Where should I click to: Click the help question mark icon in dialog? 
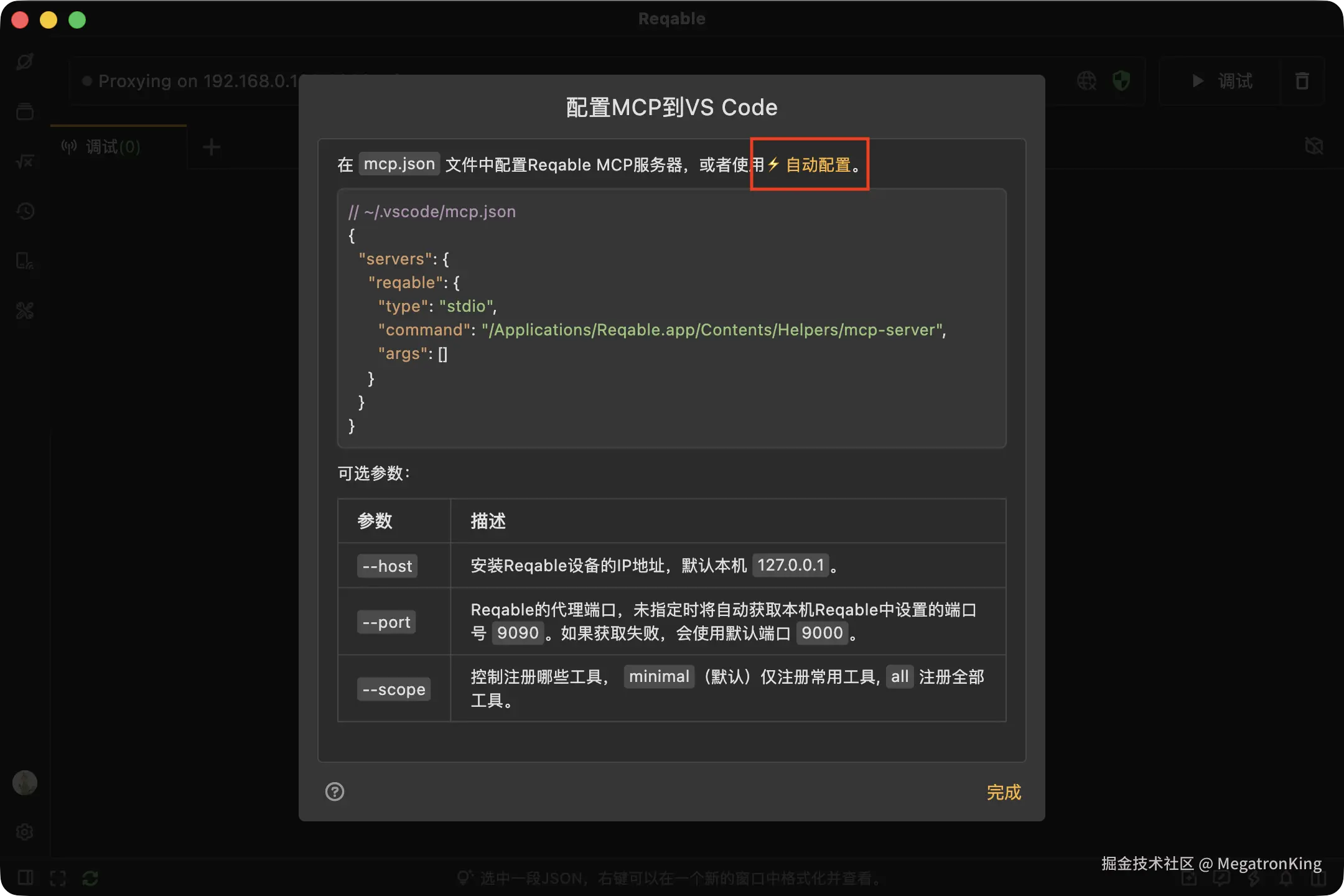pyautogui.click(x=335, y=791)
